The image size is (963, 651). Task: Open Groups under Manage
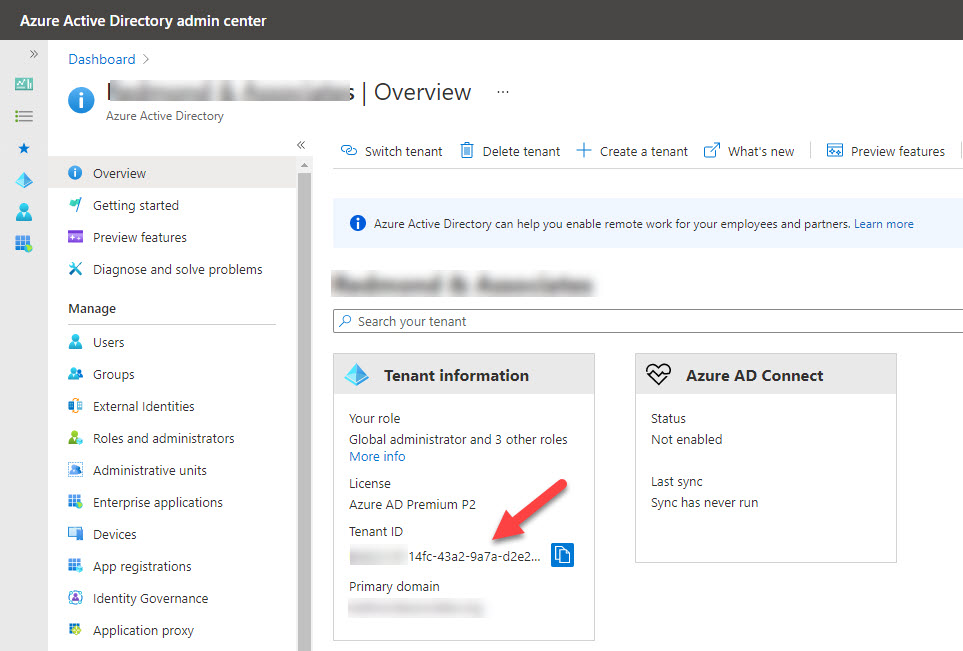click(114, 374)
